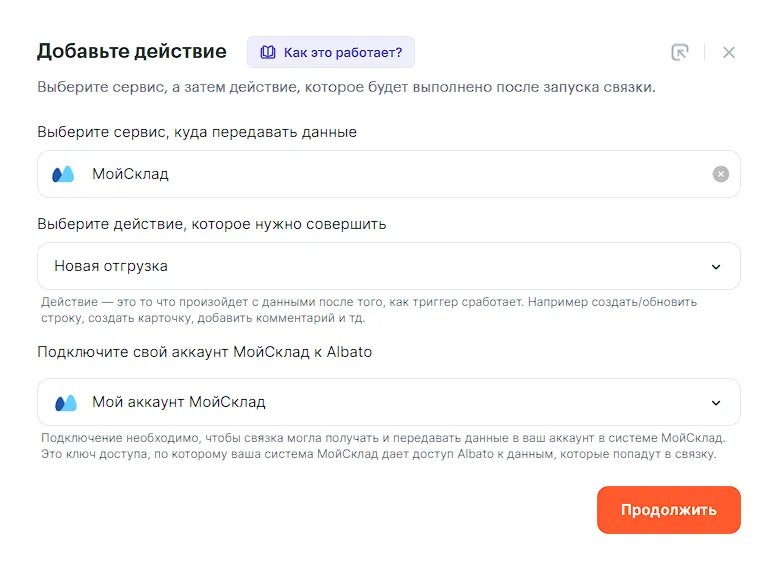Click the hint text starting with "Действие — это"
This screenshot has height=570, width=768.
369,310
